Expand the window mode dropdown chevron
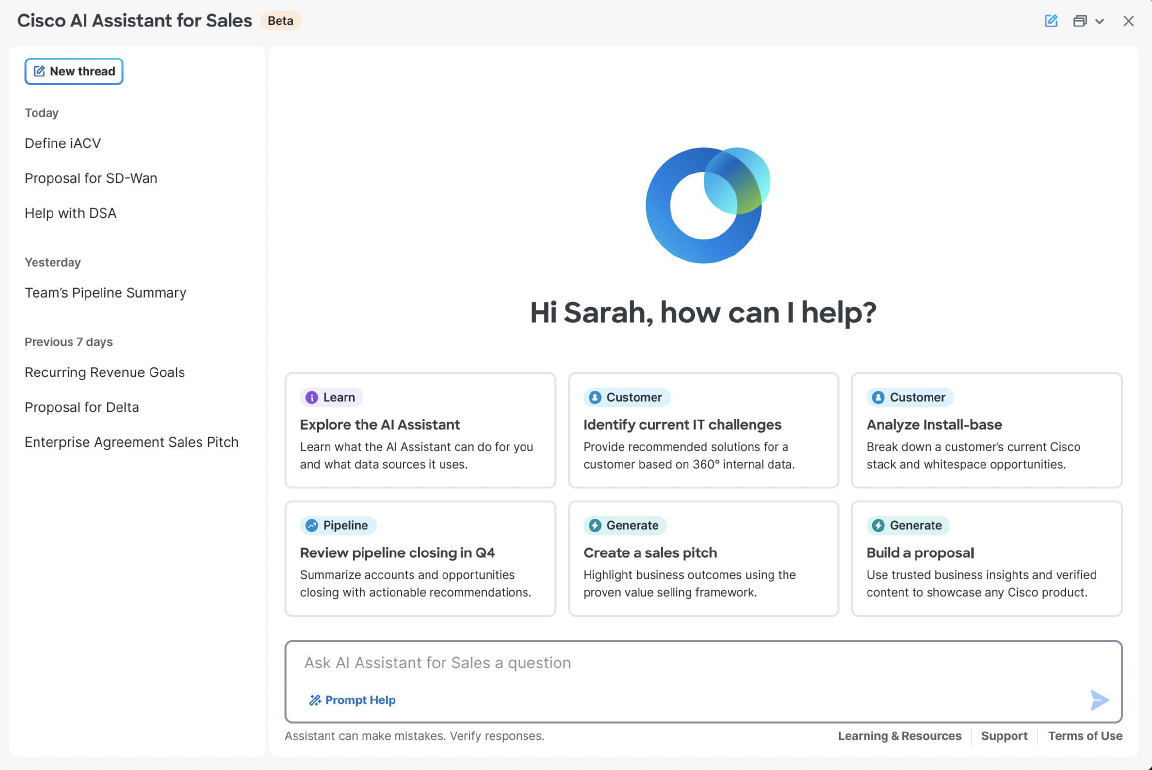This screenshot has width=1152, height=770. click(x=1099, y=21)
